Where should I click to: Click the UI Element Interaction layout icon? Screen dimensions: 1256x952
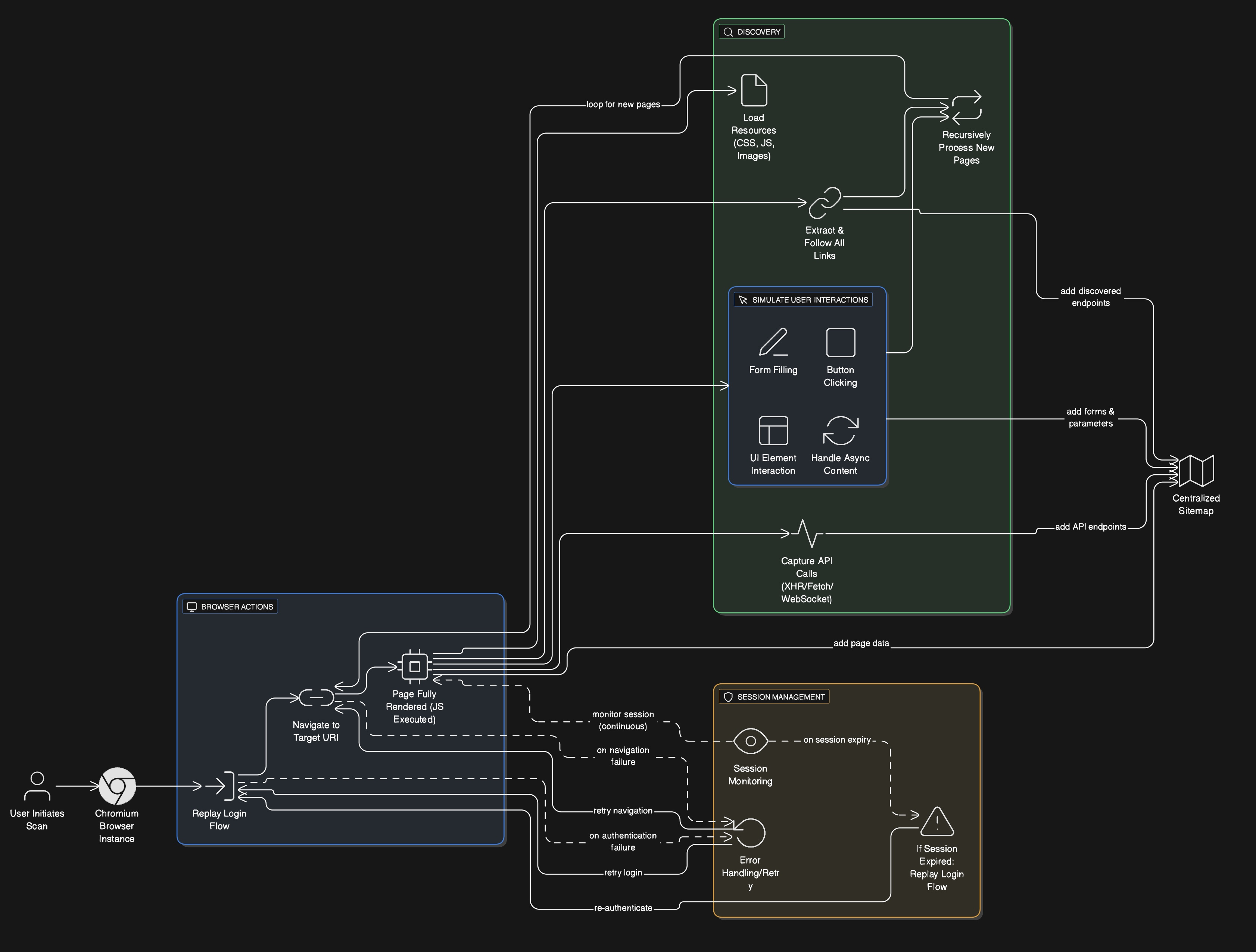(773, 430)
